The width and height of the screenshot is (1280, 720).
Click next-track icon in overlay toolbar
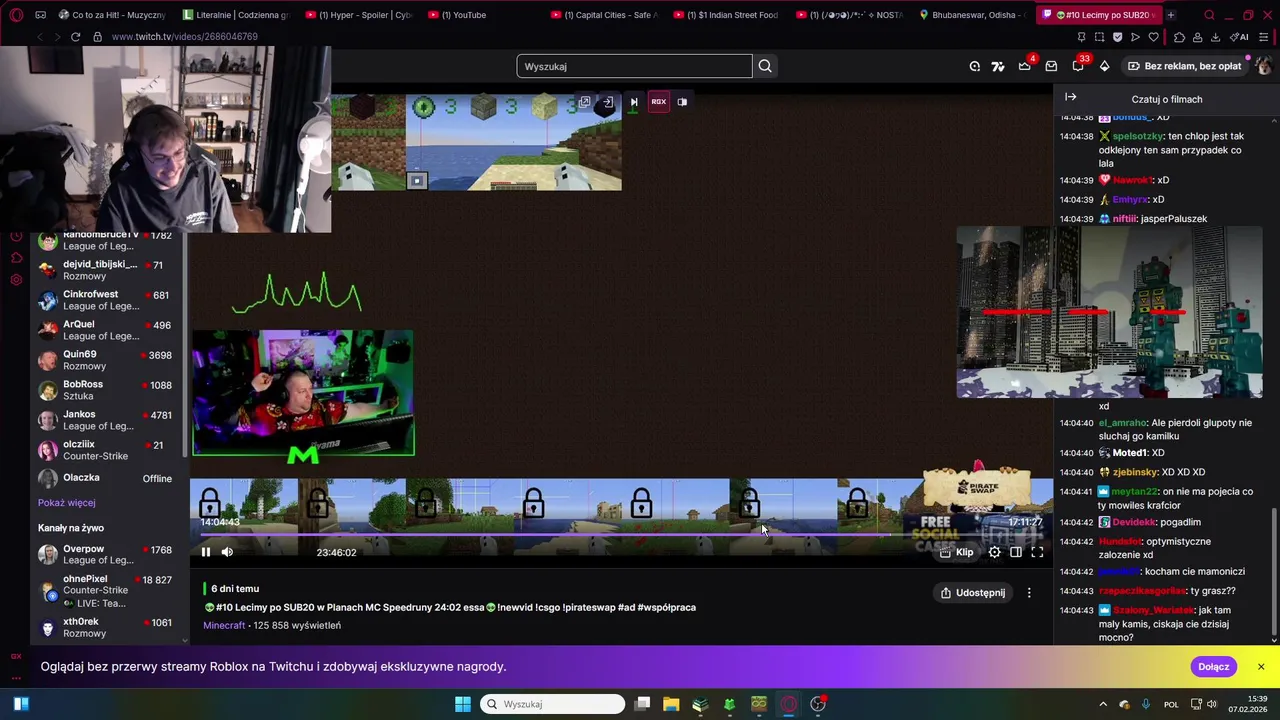634,101
